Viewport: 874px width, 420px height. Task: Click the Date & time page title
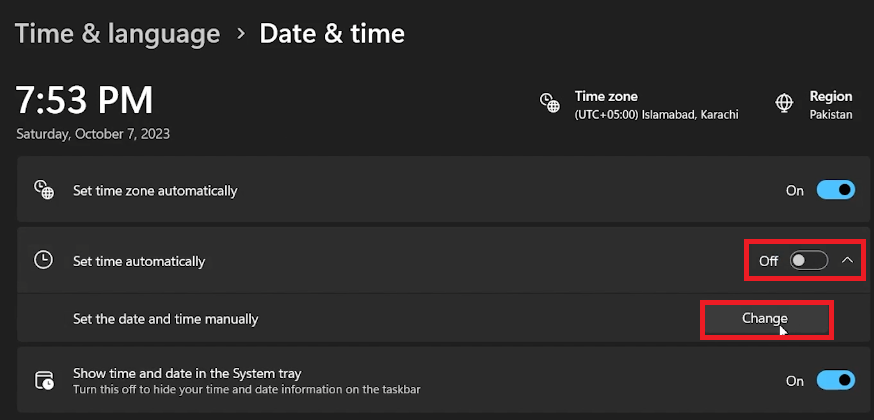point(332,33)
